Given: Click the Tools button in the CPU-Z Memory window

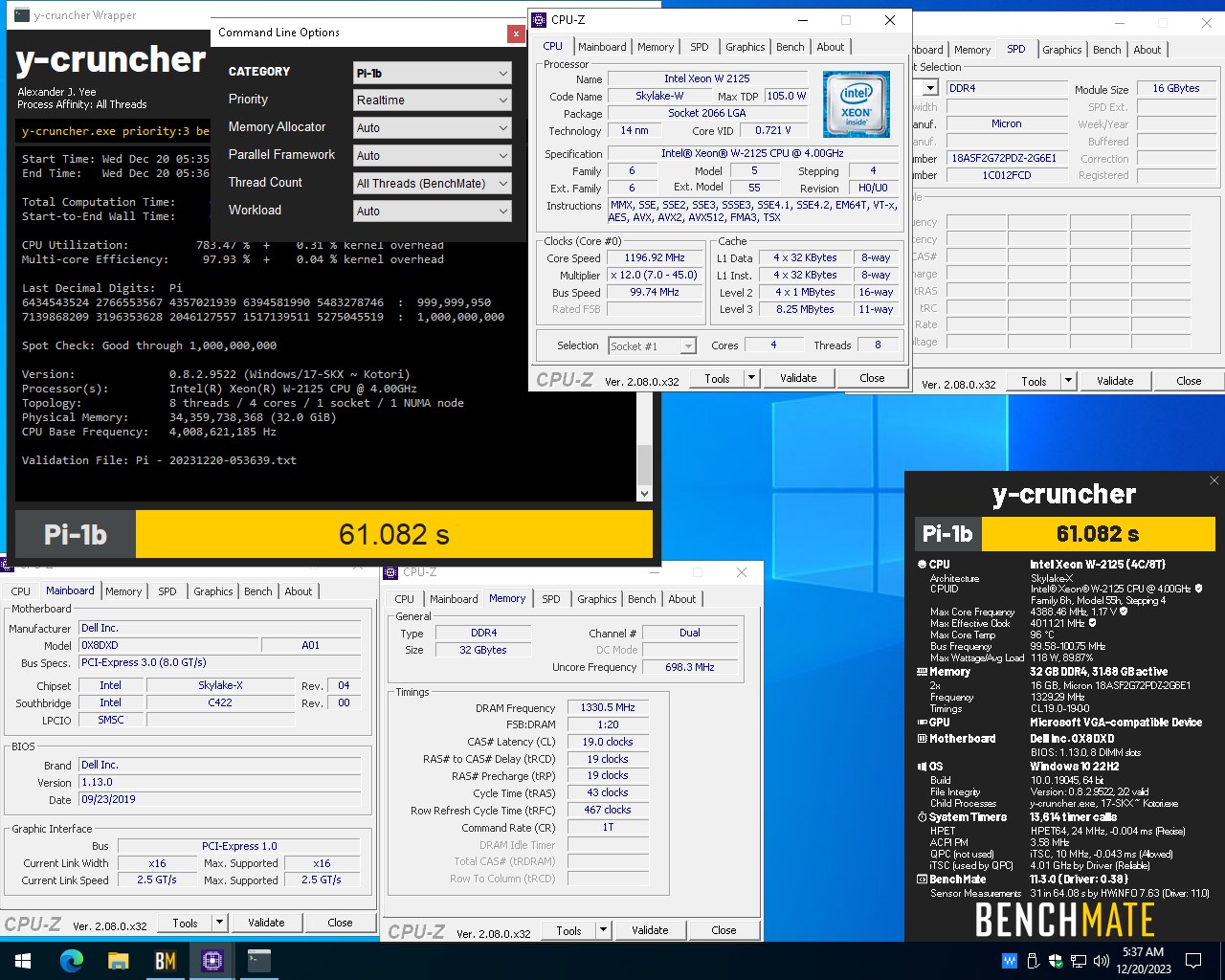Looking at the screenshot, I should point(568,930).
